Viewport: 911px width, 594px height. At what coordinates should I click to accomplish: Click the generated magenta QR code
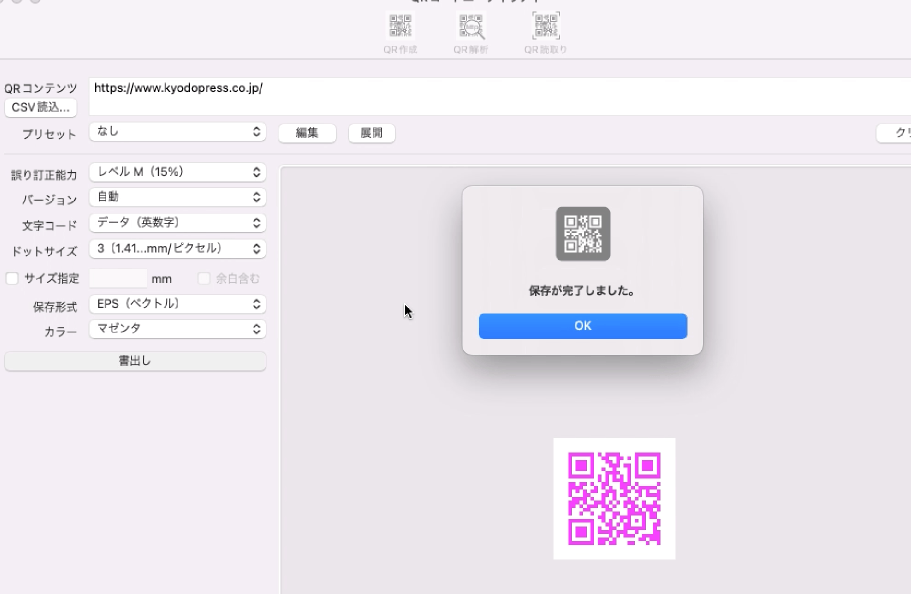pyautogui.click(x=614, y=497)
